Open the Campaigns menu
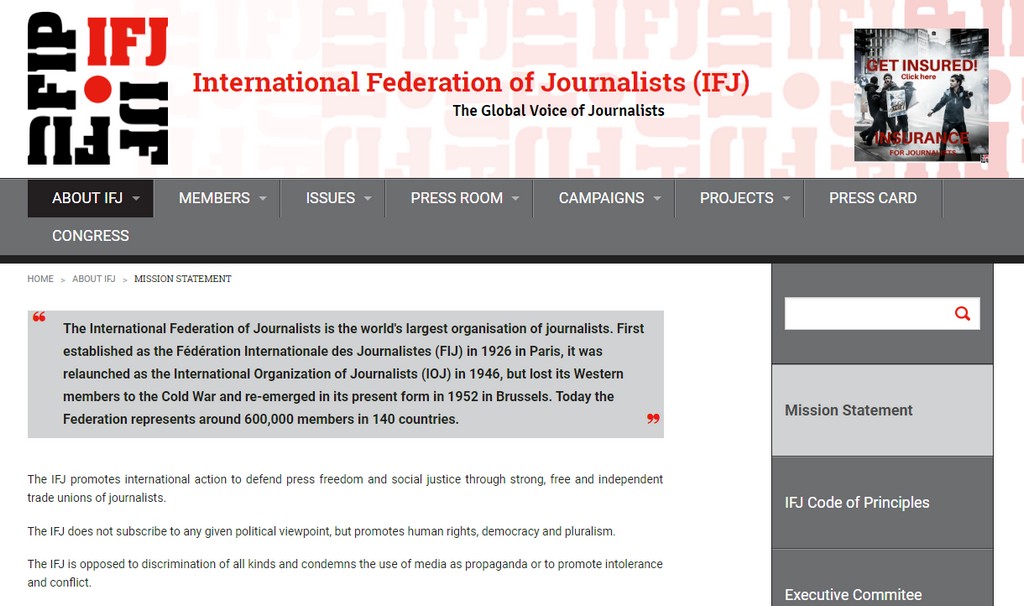This screenshot has height=606, width=1024. pyautogui.click(x=604, y=198)
